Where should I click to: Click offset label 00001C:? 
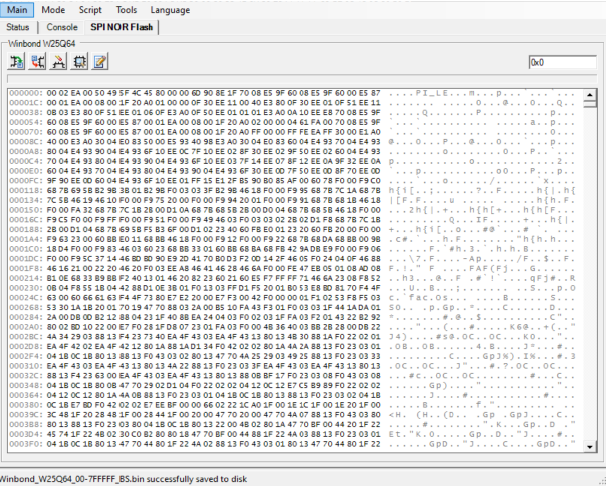pos(26,103)
